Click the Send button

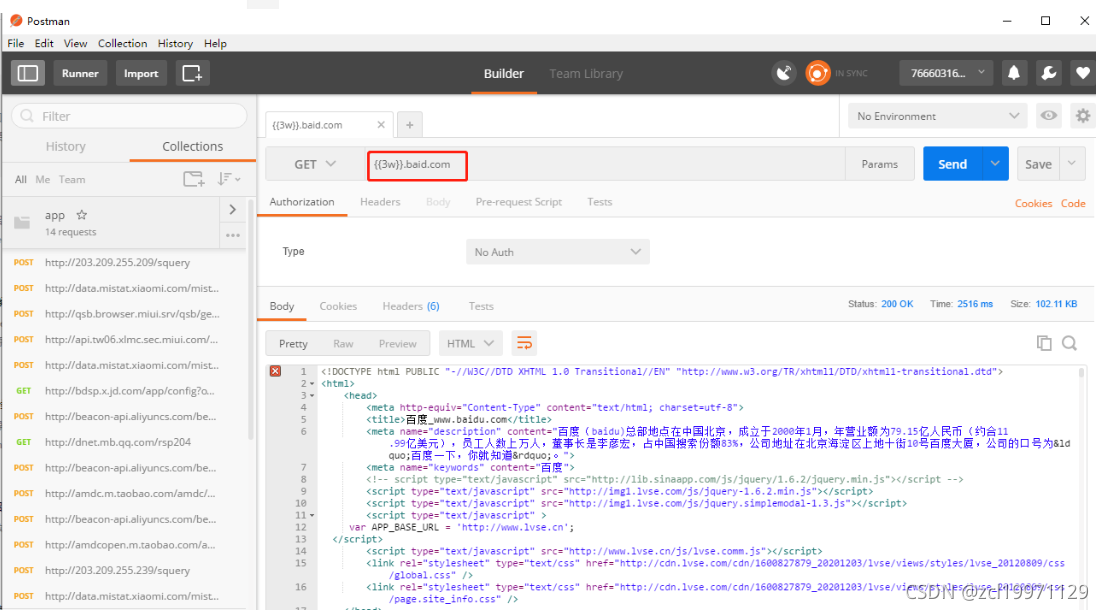[953, 163]
